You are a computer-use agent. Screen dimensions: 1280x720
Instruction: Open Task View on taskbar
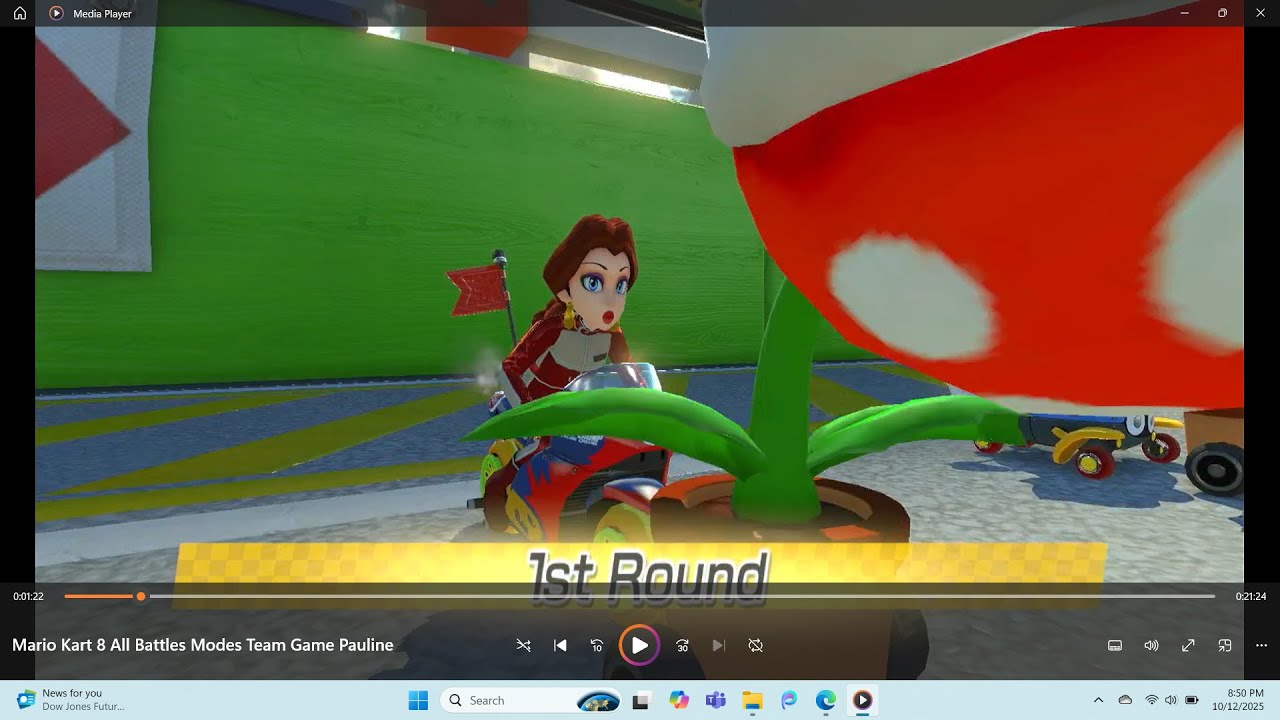(641, 700)
